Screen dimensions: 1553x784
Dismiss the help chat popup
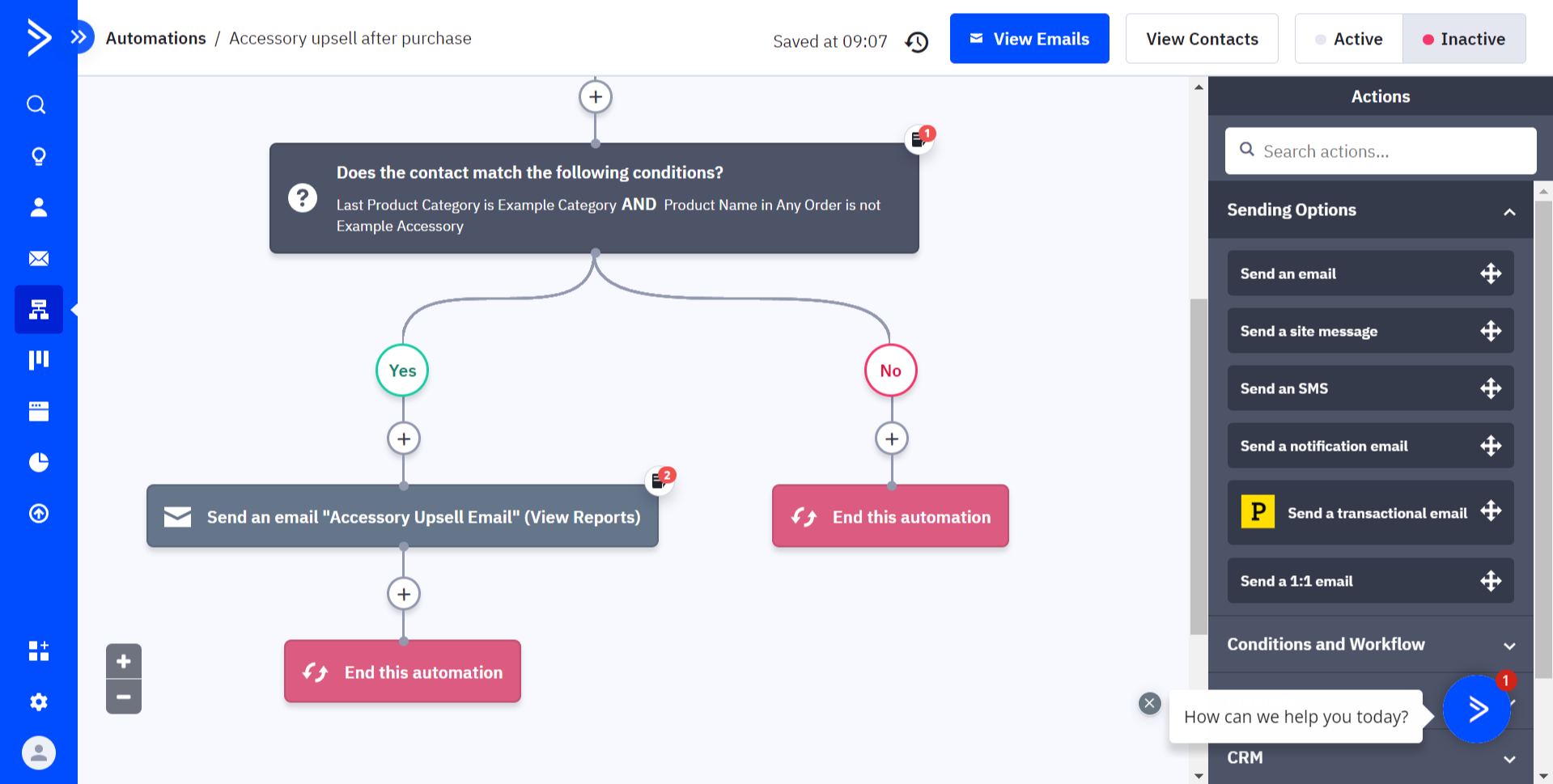[1149, 703]
